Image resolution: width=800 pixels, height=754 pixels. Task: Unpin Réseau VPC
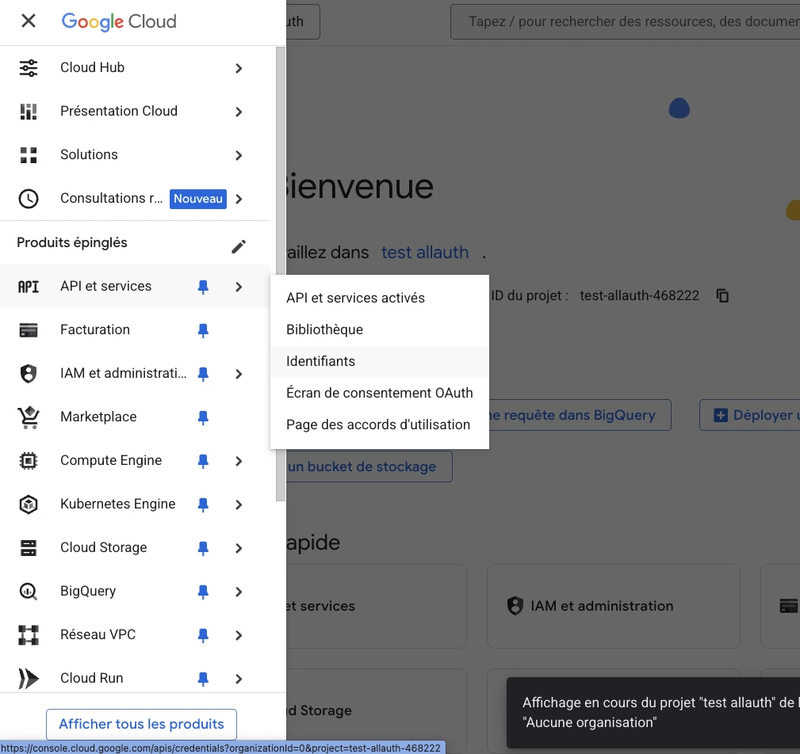203,635
